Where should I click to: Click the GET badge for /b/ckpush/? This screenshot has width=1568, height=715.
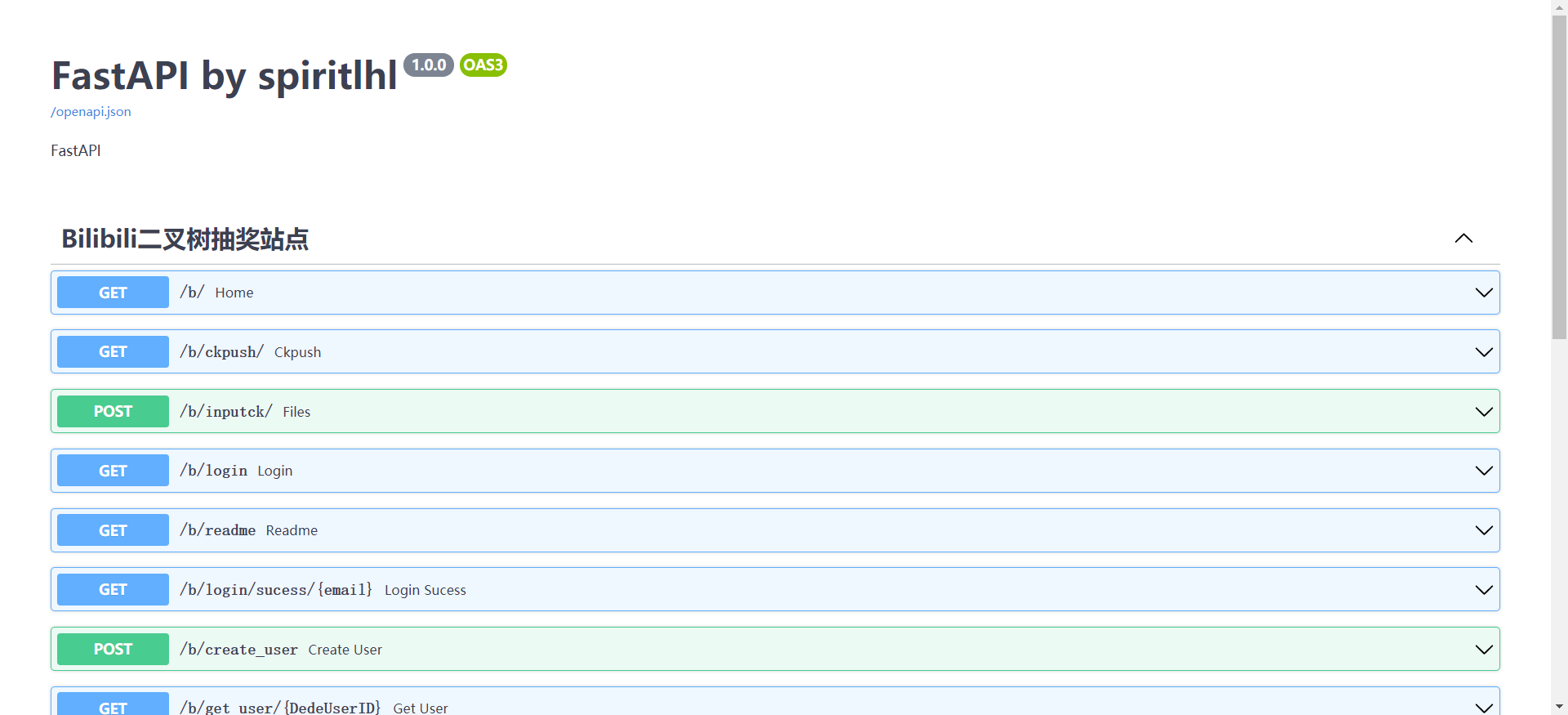pyautogui.click(x=113, y=352)
